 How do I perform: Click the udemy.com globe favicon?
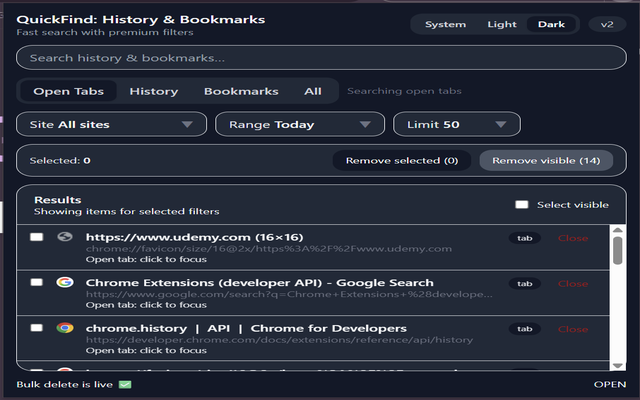[x=64, y=237]
